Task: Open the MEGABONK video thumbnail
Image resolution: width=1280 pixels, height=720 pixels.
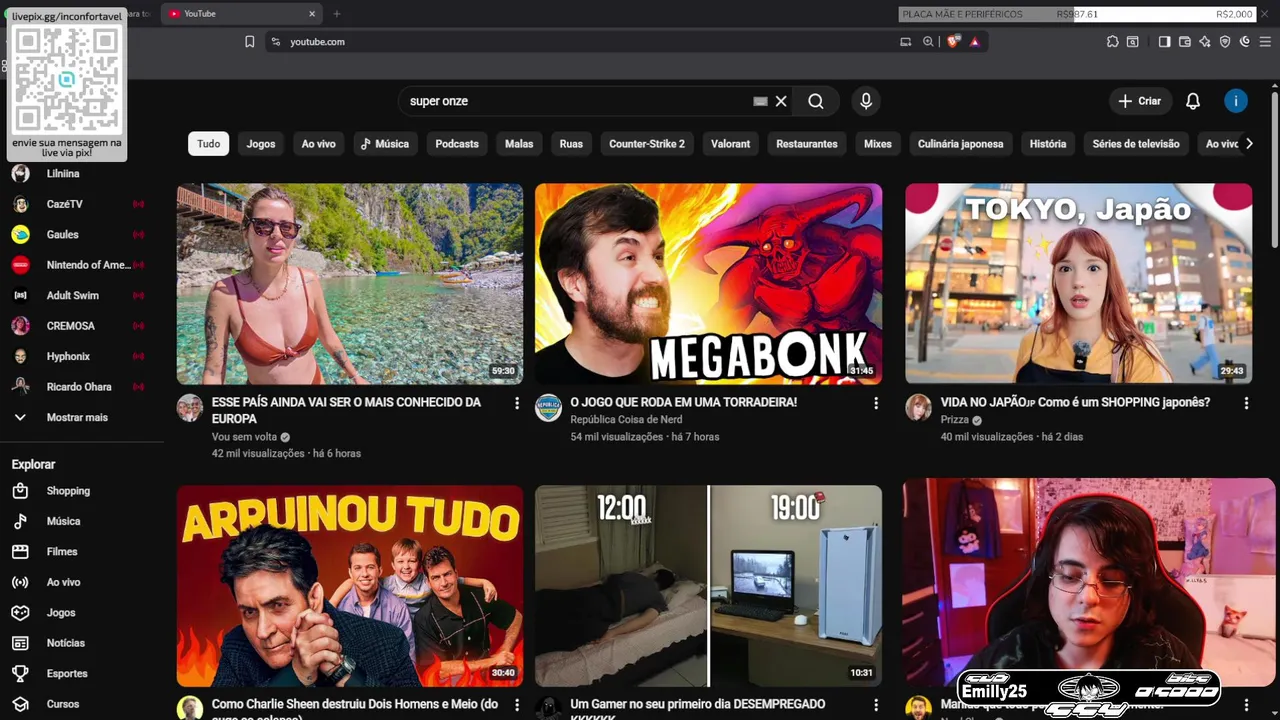Action: coord(708,284)
